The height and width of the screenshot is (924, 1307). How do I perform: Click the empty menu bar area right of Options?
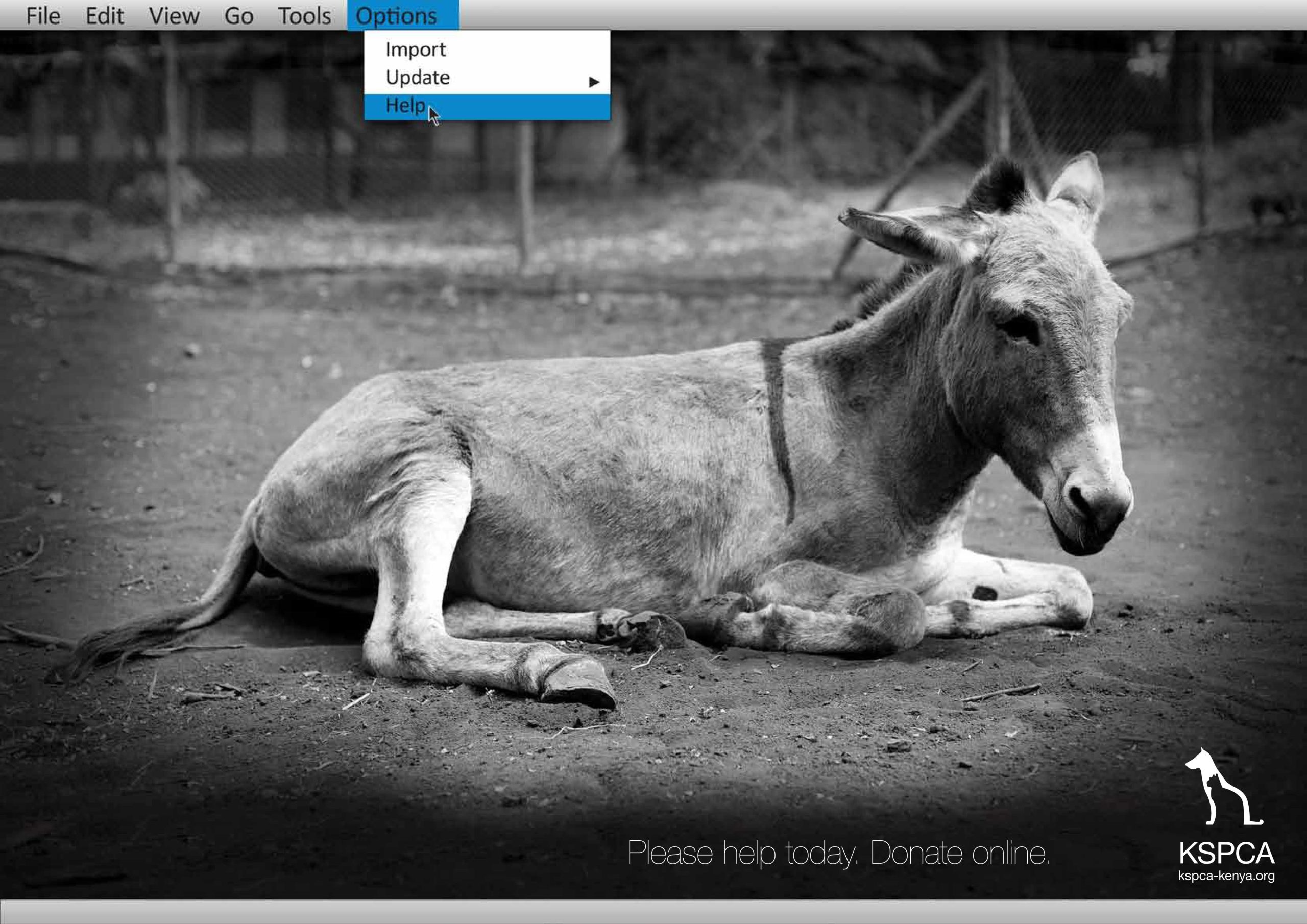(854, 15)
